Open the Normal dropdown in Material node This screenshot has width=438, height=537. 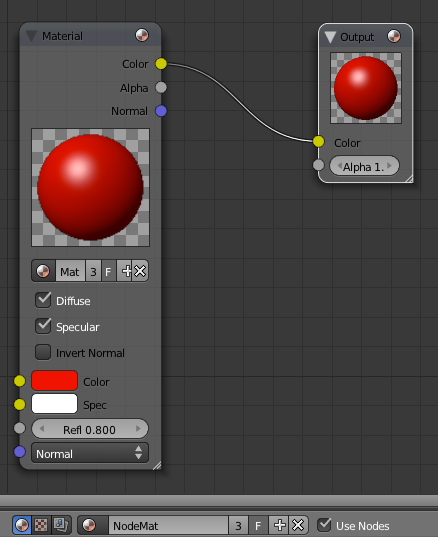[90, 453]
